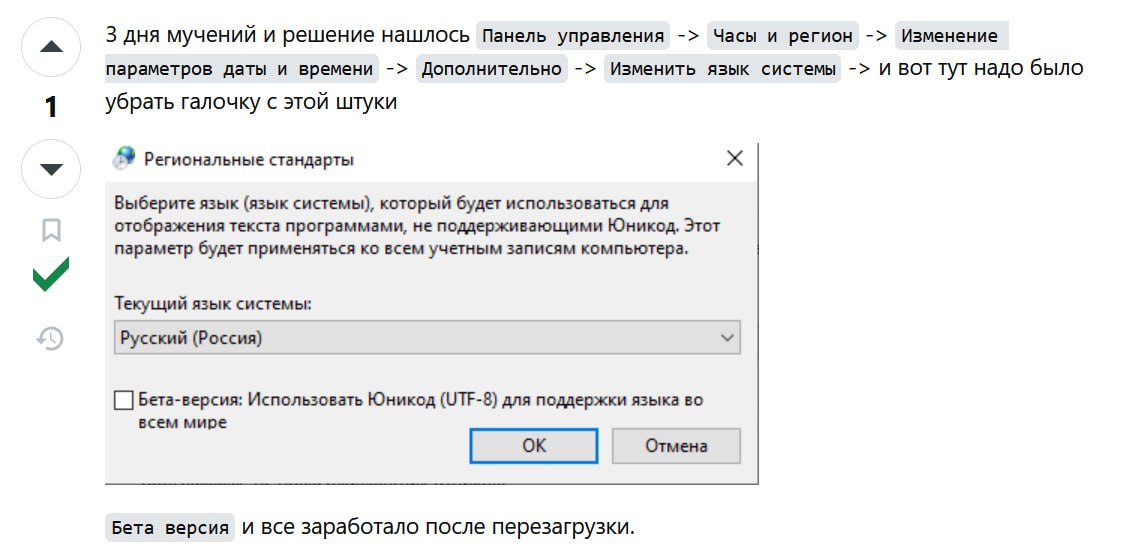
Task: Click the dropdown chevron for system language
Action: point(727,338)
